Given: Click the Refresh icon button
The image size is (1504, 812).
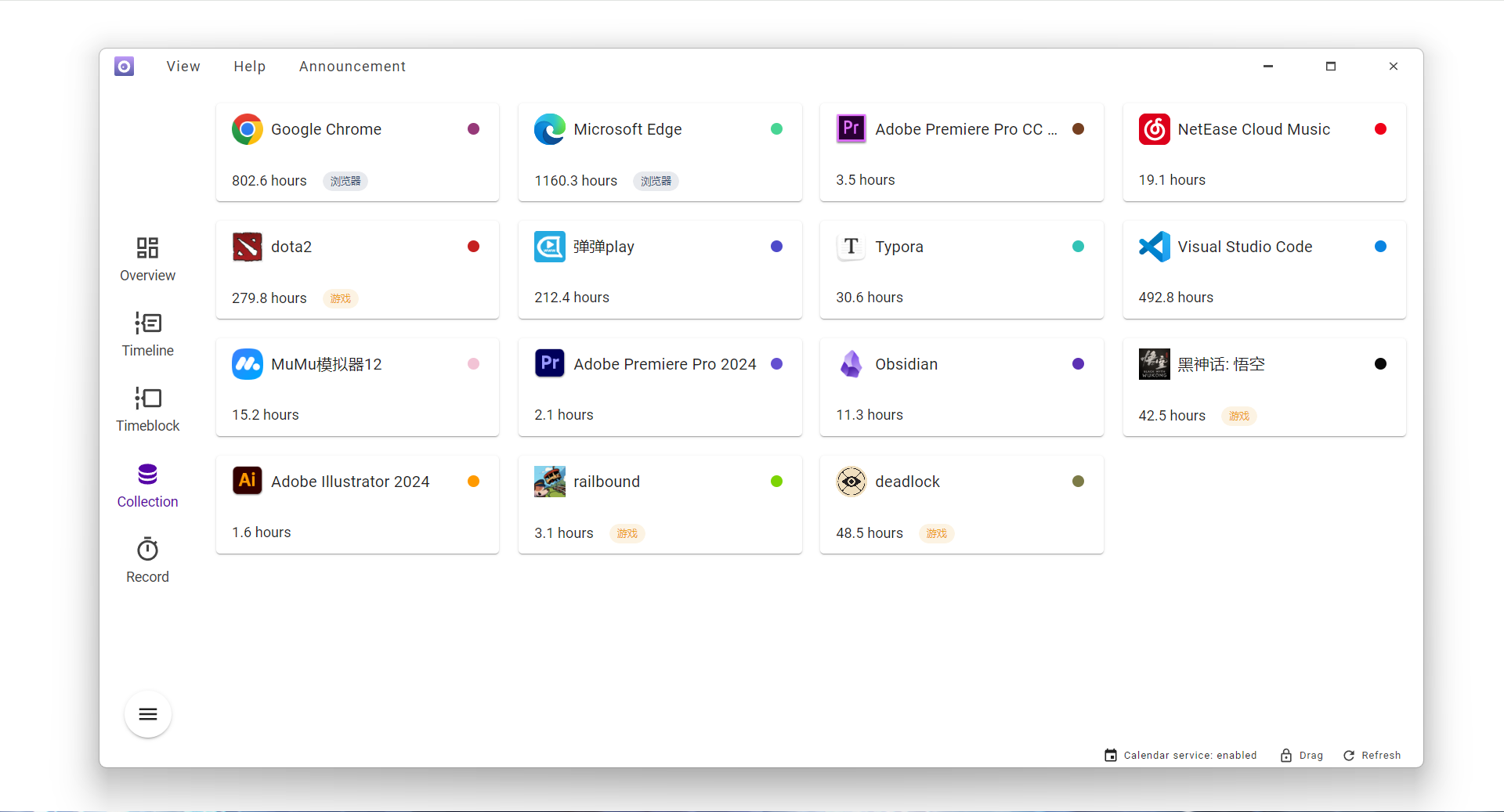Looking at the screenshot, I should (1349, 756).
